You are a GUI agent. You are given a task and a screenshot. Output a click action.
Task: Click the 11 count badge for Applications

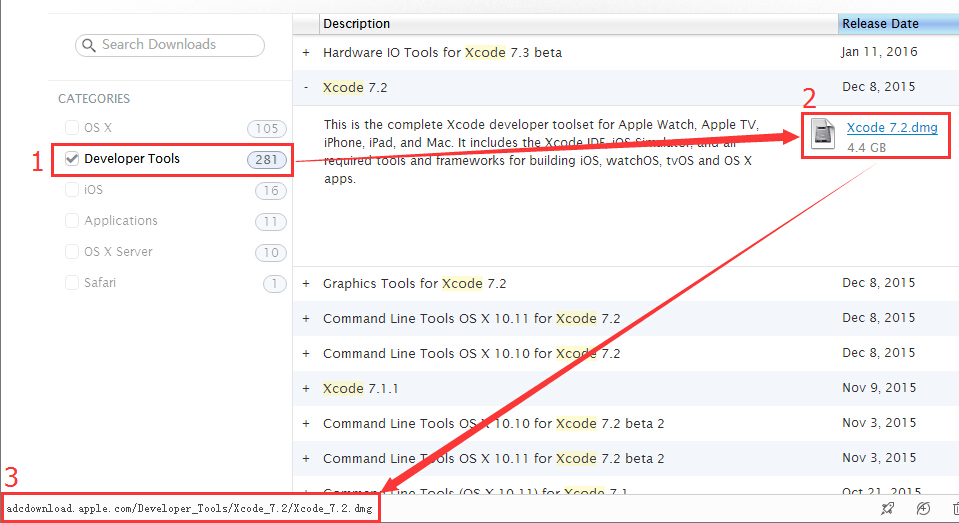271,221
